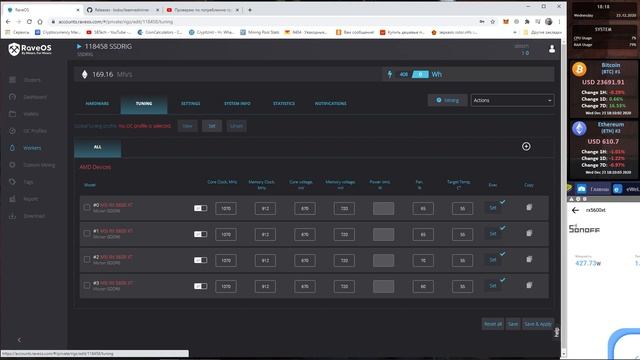Viewport: 640px width, 360px height.
Task: Click the Save & Apply button
Action: point(538,324)
